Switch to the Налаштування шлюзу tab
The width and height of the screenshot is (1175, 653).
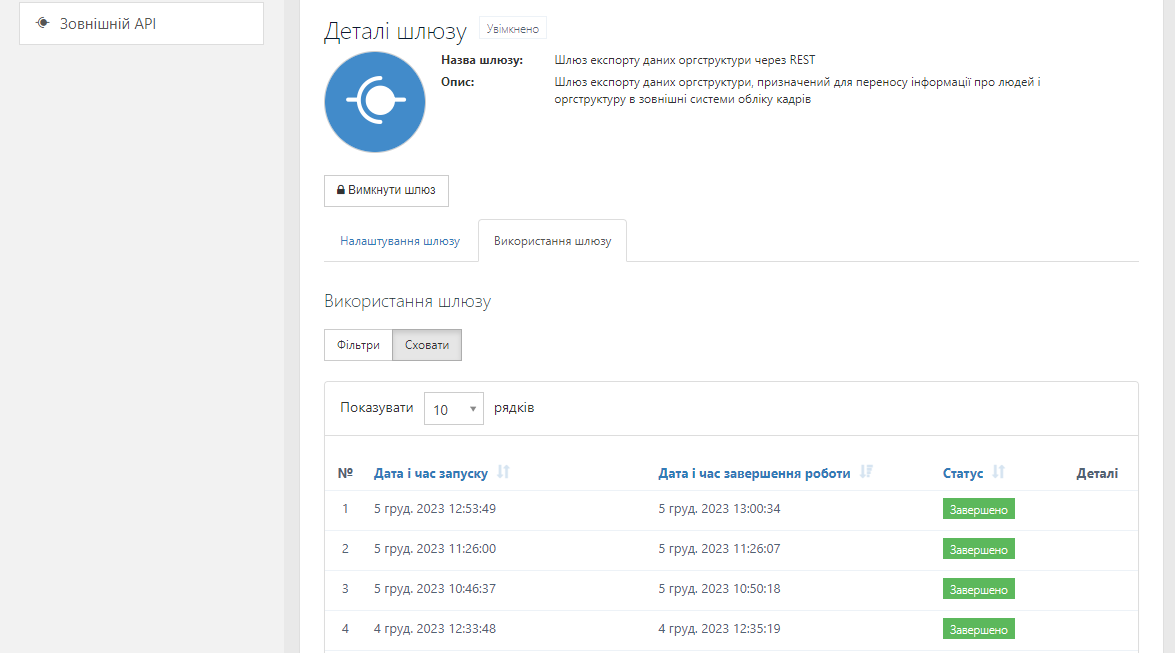pyautogui.click(x=400, y=241)
